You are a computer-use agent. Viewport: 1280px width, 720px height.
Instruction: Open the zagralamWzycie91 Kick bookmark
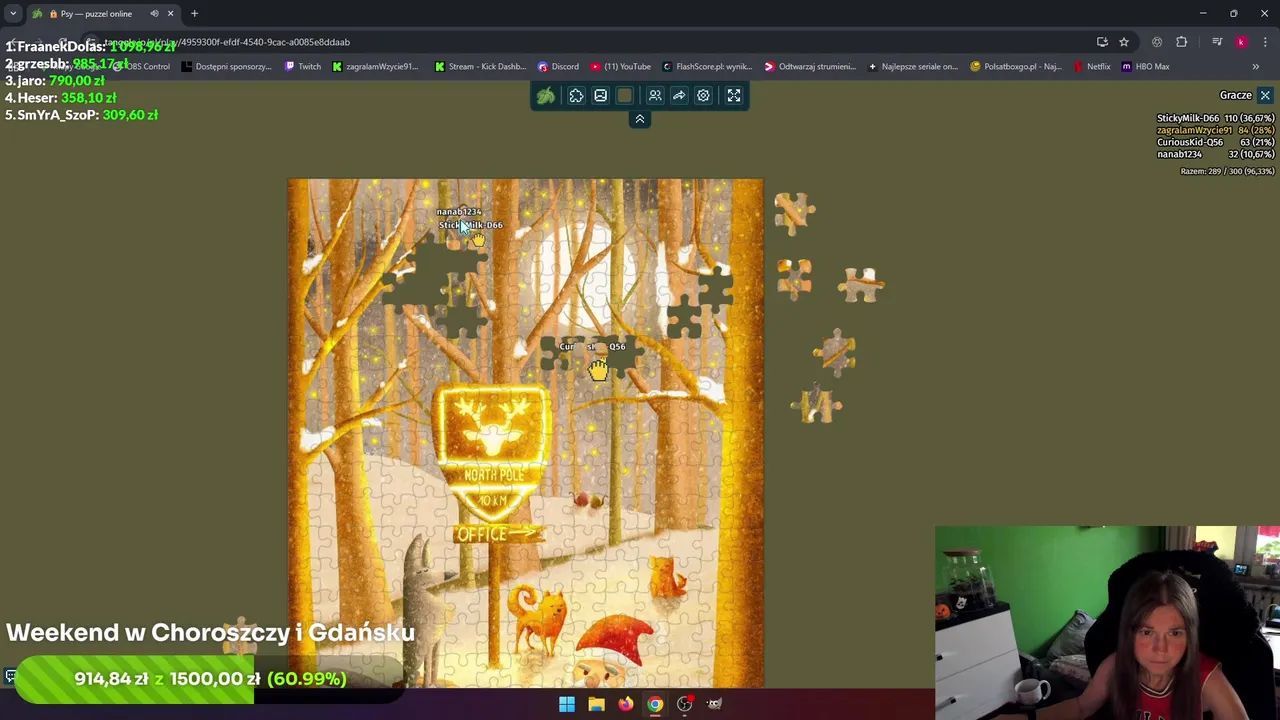coord(375,66)
